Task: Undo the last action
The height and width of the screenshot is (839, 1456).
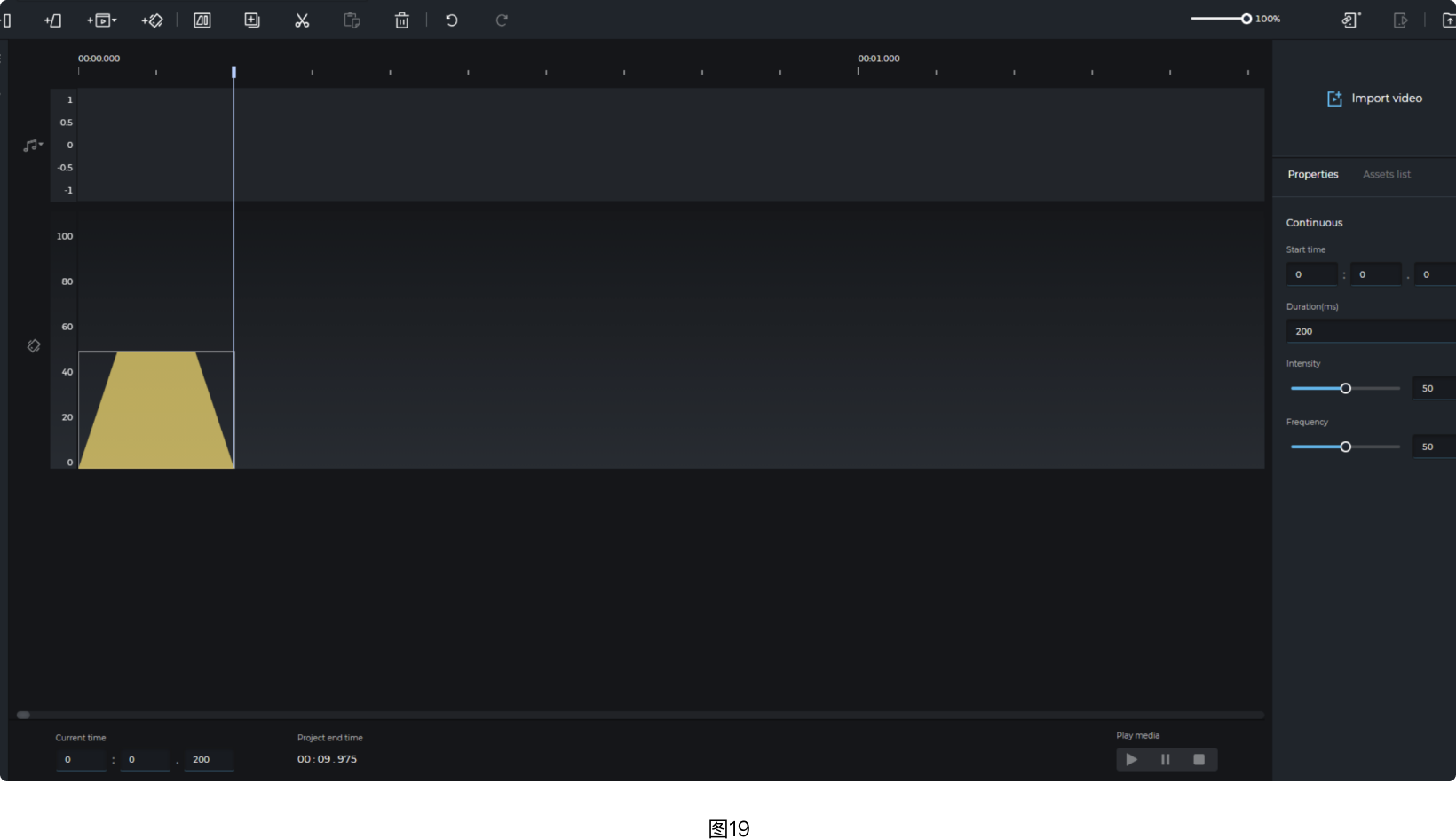Action: pos(451,20)
